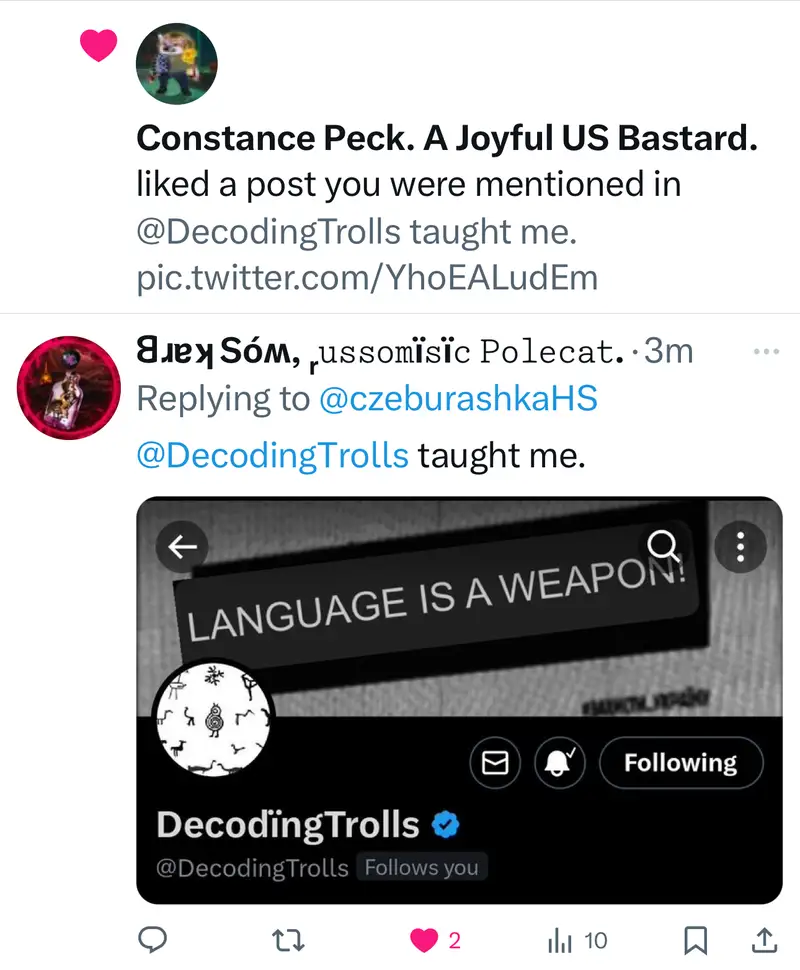Unlike the post with 2 likes

[x=426, y=939]
